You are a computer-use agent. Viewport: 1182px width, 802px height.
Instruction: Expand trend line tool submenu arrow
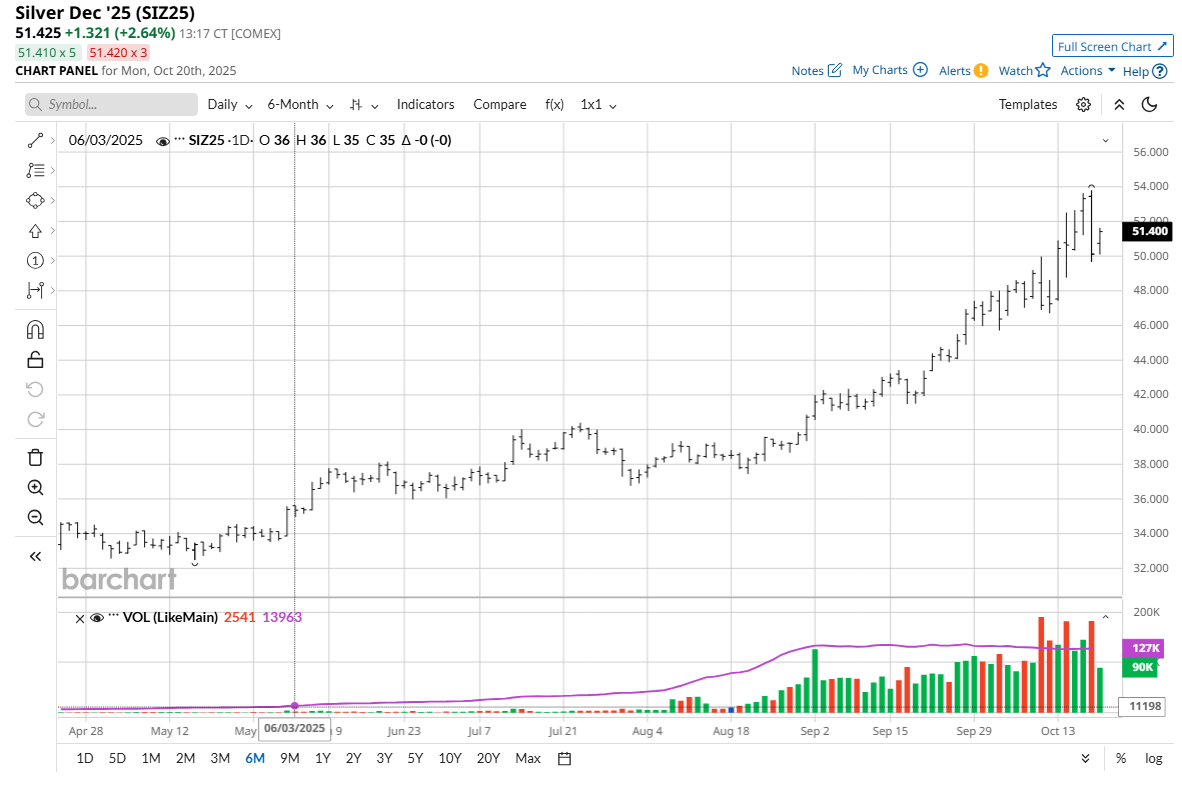click(x=53, y=141)
